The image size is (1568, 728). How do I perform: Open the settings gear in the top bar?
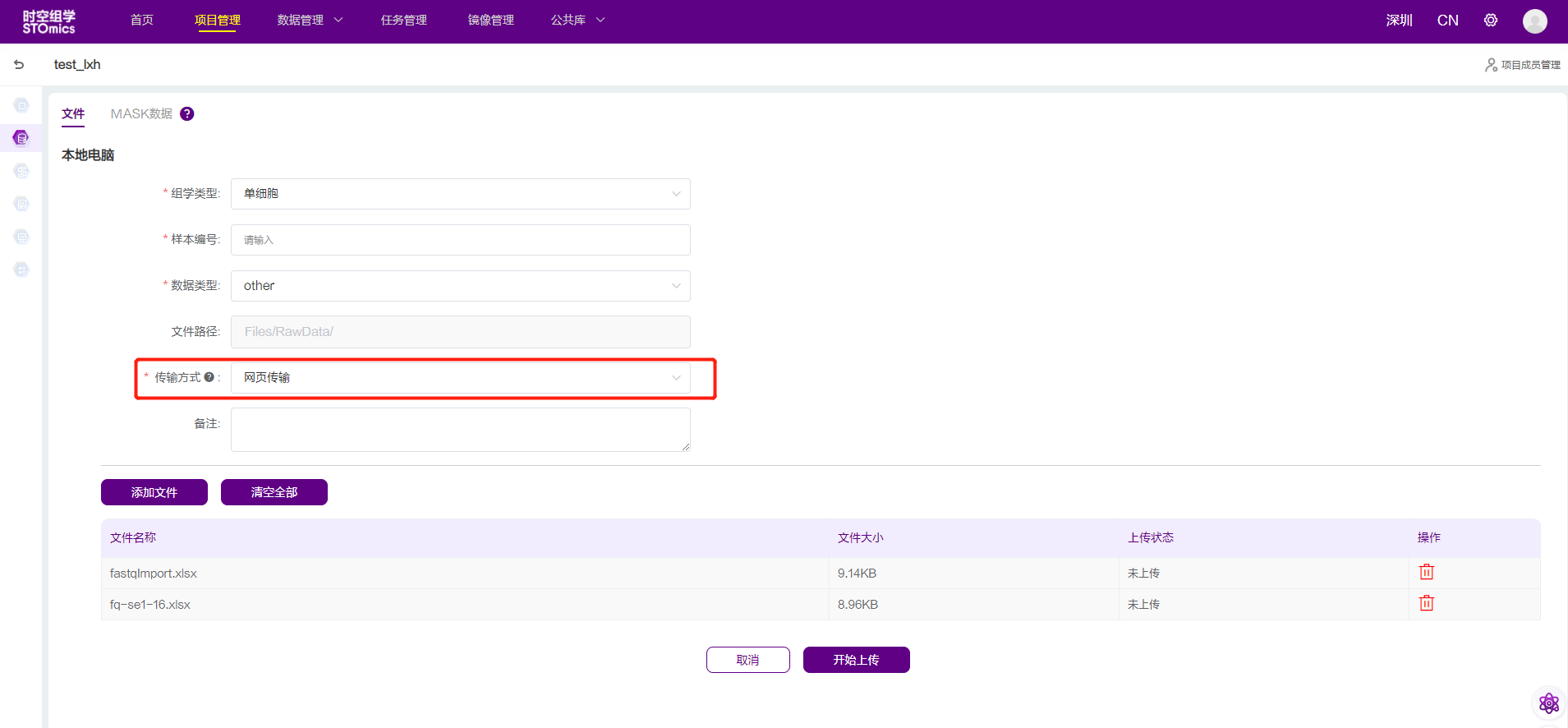coord(1490,21)
